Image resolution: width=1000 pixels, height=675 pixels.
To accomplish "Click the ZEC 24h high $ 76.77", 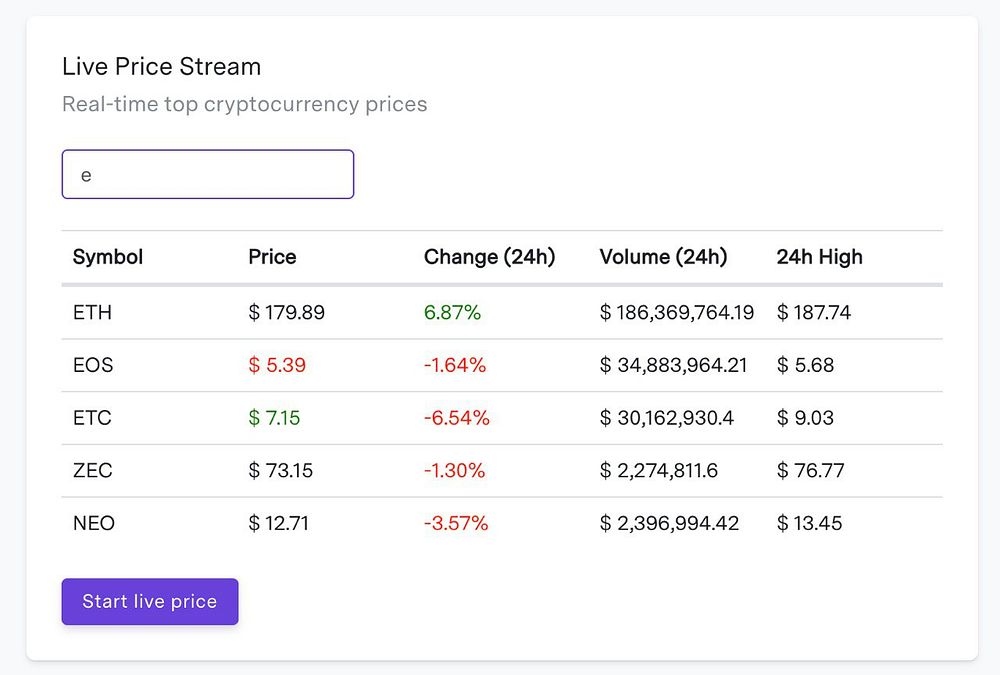I will (x=810, y=470).
